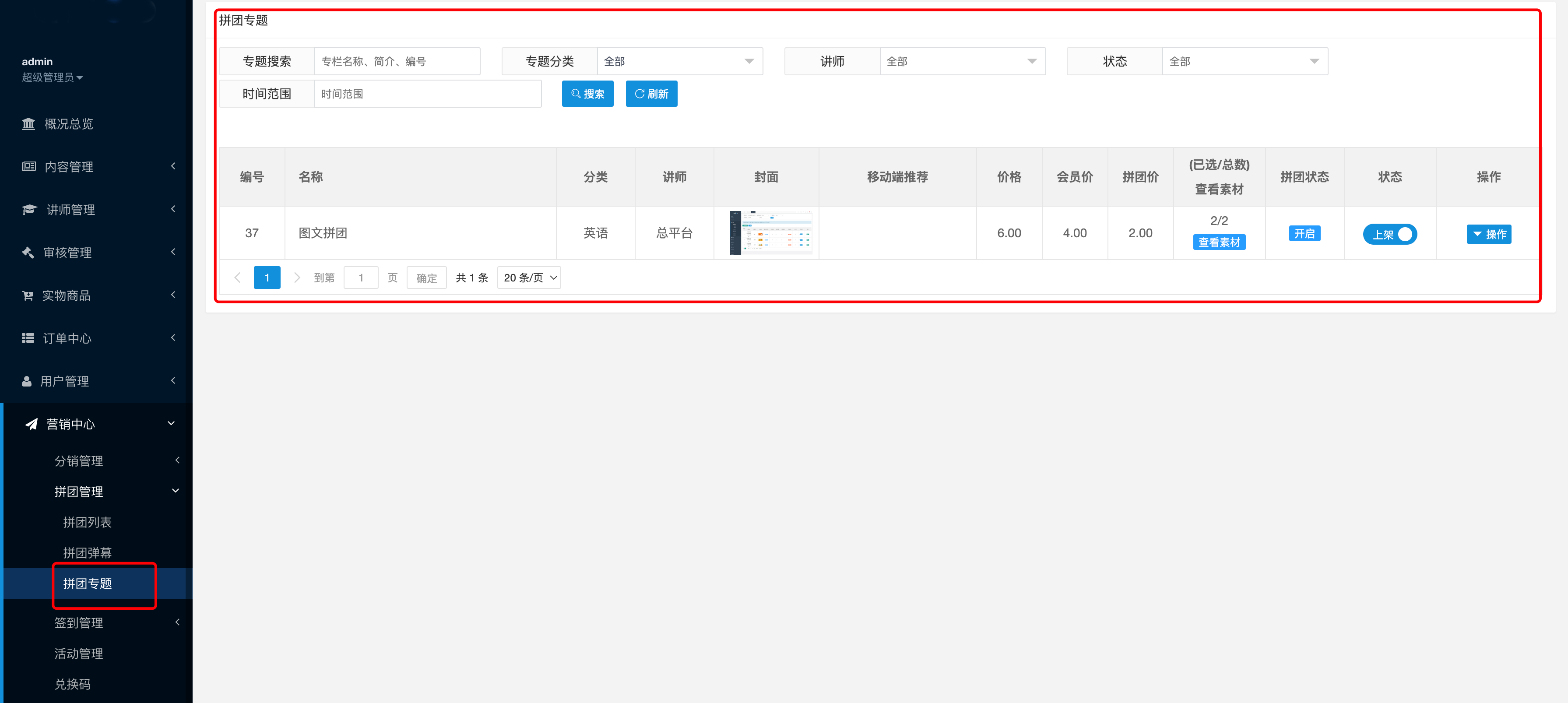Click the 2/2 selected count text
Image resolution: width=1568 pixels, height=703 pixels.
point(1219,221)
